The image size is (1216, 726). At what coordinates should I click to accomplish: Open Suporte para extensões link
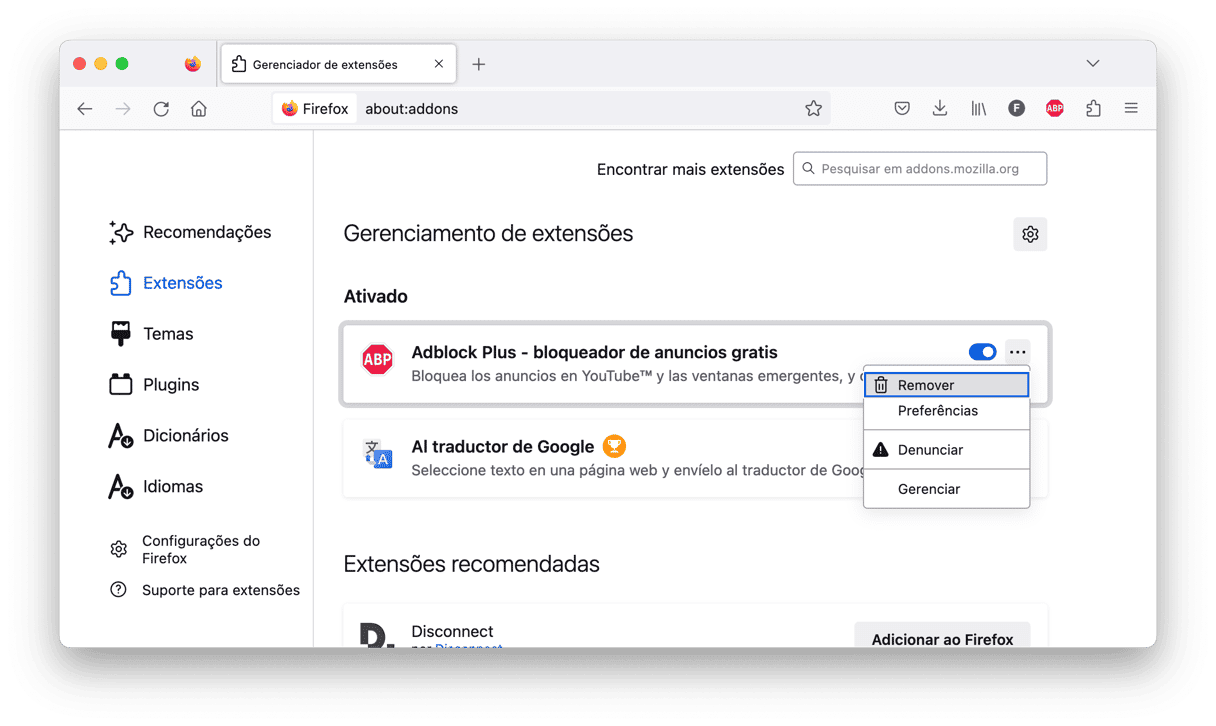click(205, 590)
